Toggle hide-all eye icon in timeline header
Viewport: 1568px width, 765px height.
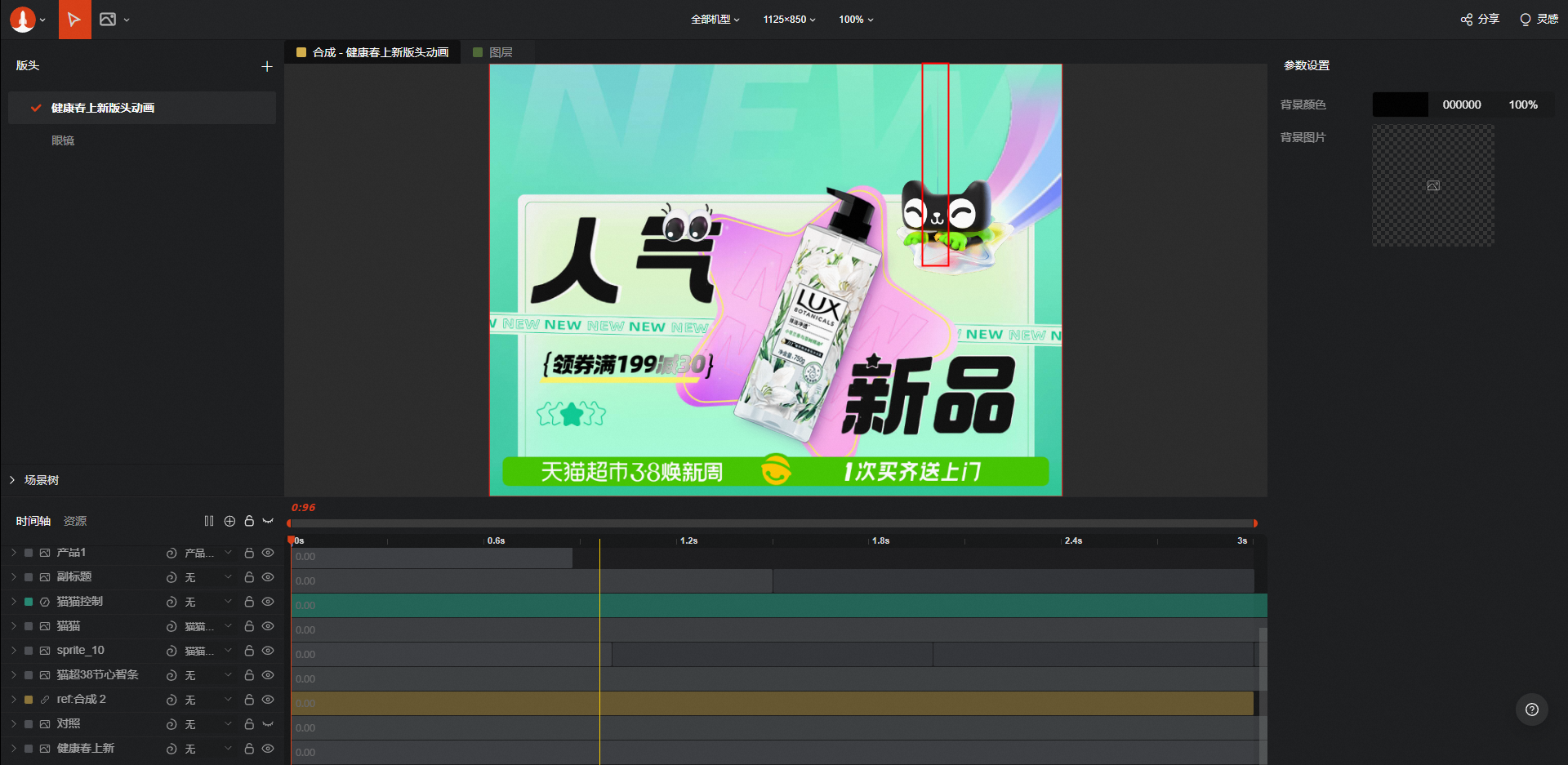(x=268, y=521)
